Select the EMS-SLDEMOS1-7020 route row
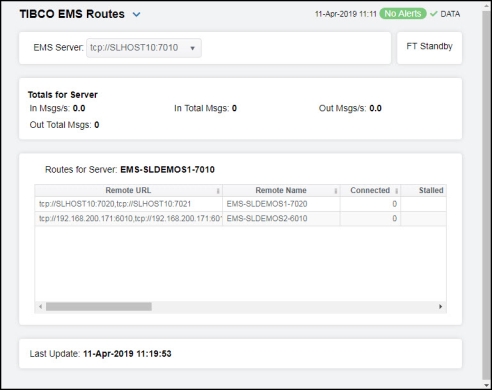492x390 pixels. click(240, 204)
